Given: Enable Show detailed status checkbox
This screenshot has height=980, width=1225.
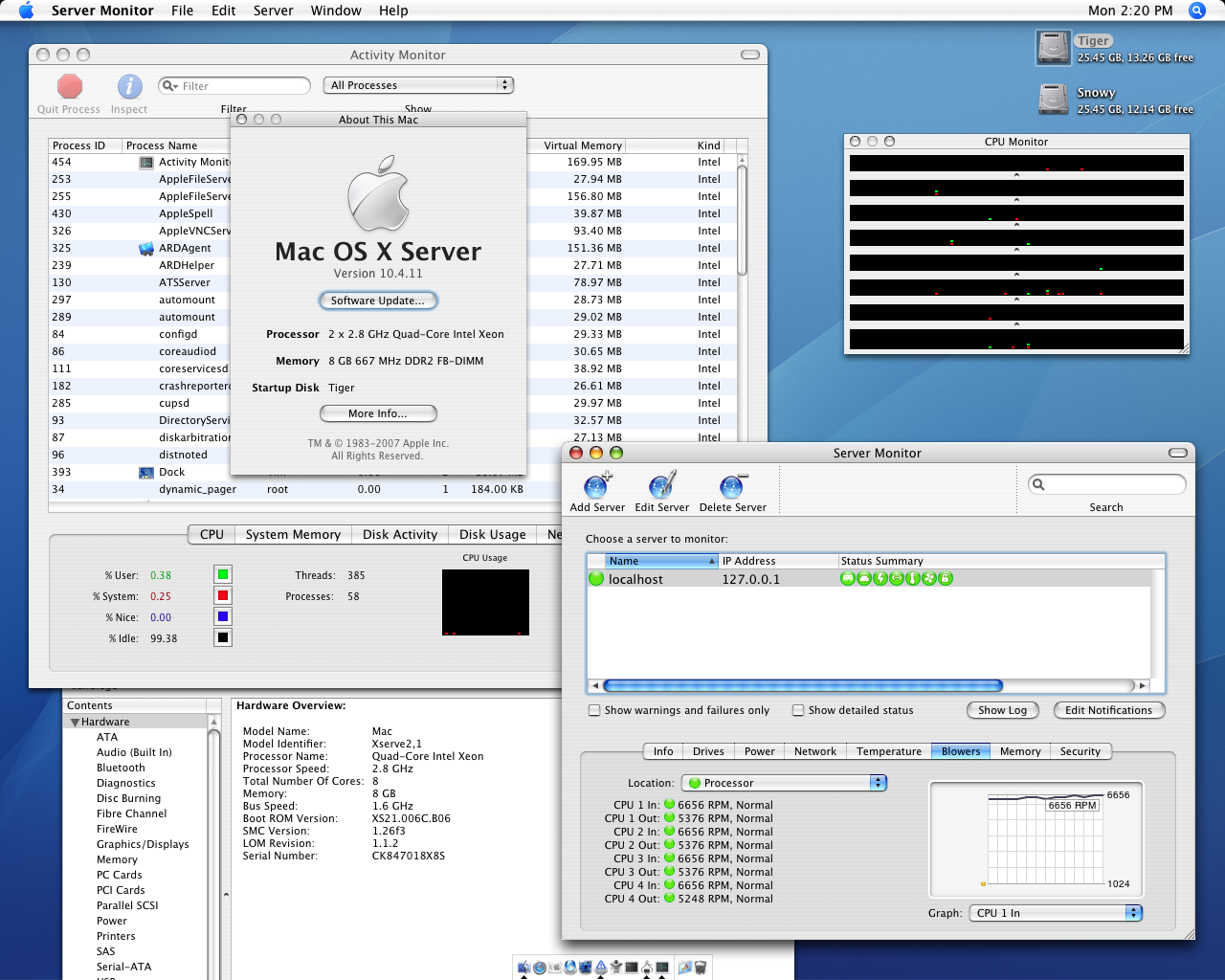Looking at the screenshot, I should (798, 710).
